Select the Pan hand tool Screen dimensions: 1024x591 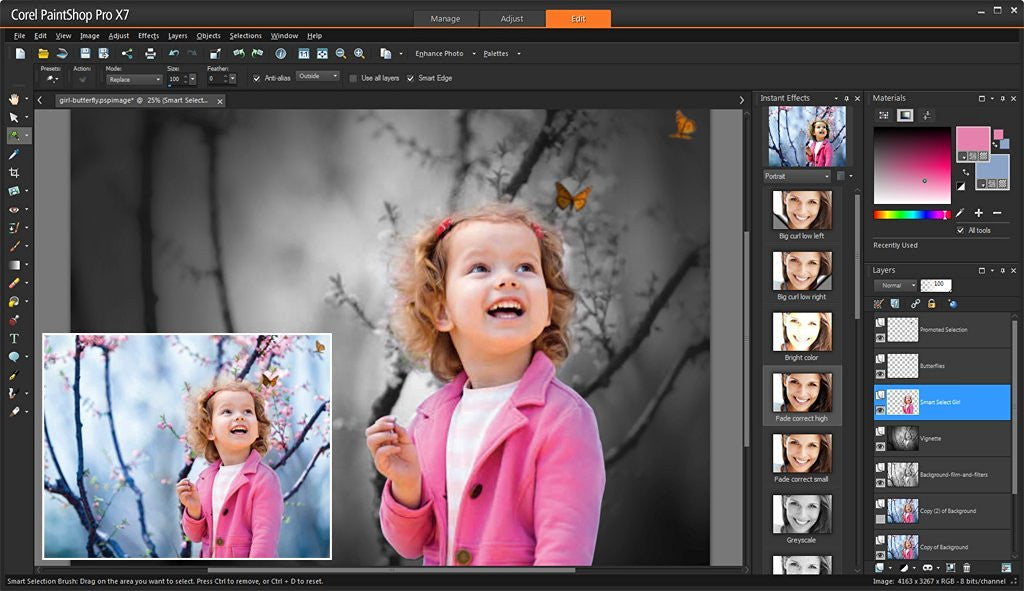[x=14, y=99]
